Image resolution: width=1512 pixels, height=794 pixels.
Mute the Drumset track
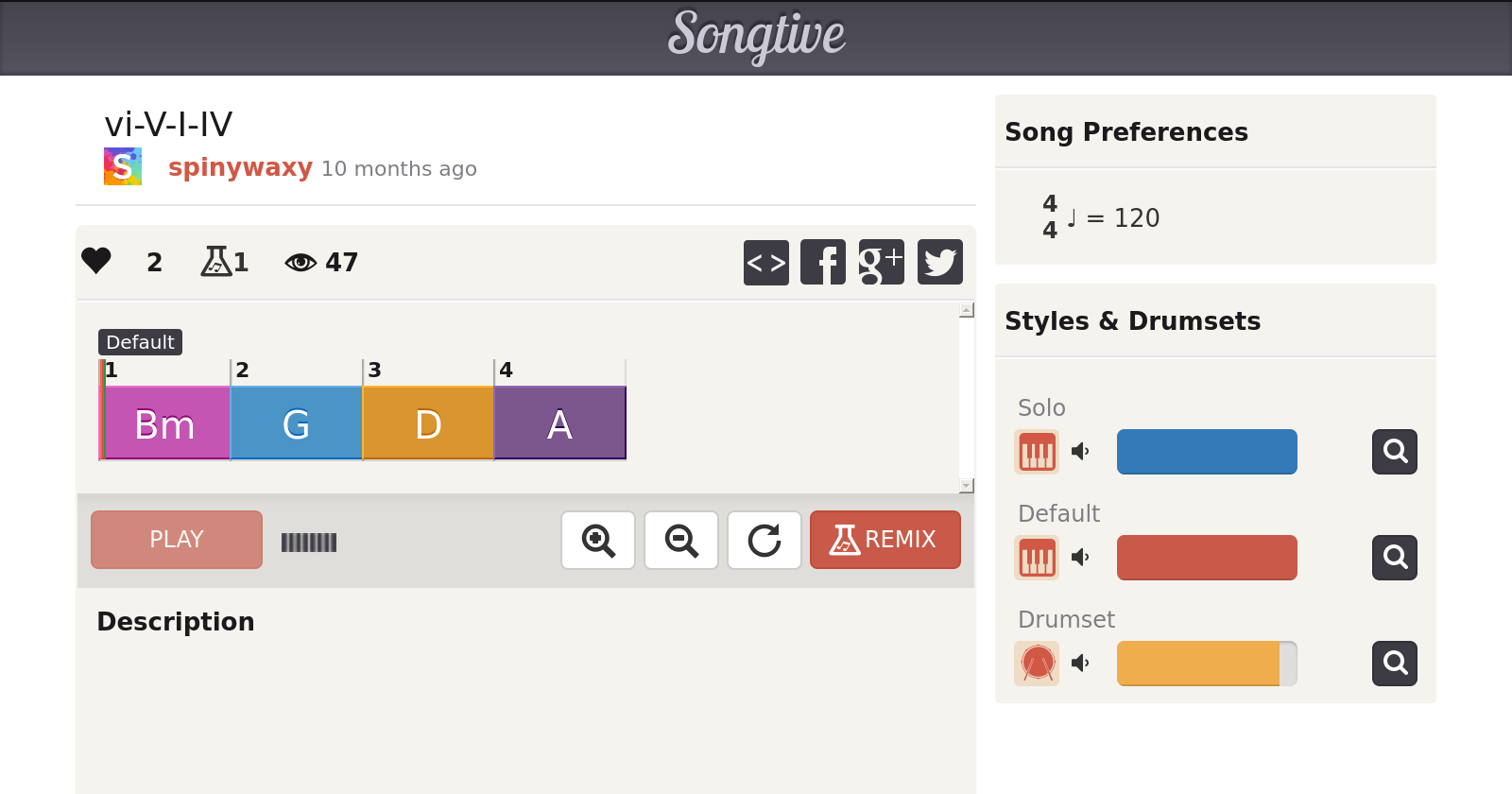pos(1080,664)
